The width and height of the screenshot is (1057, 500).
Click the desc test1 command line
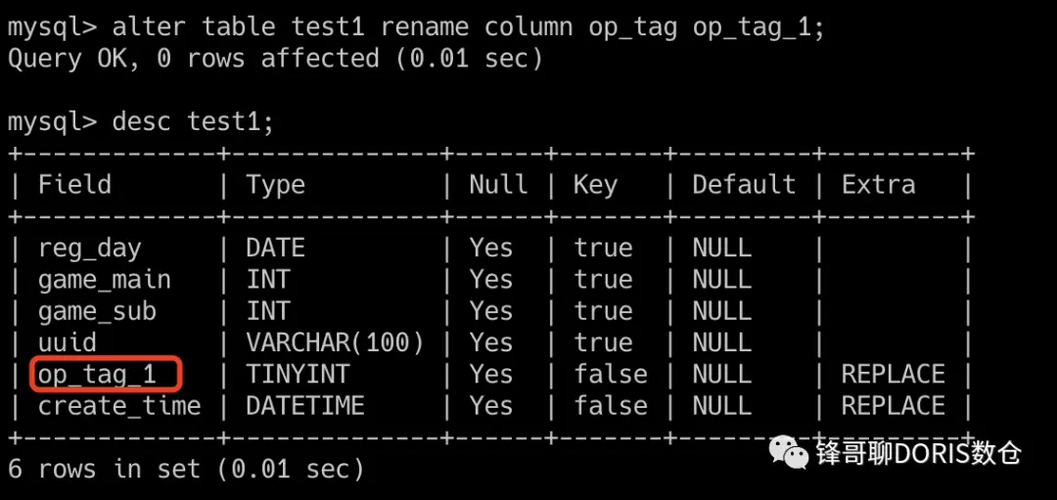[140, 122]
